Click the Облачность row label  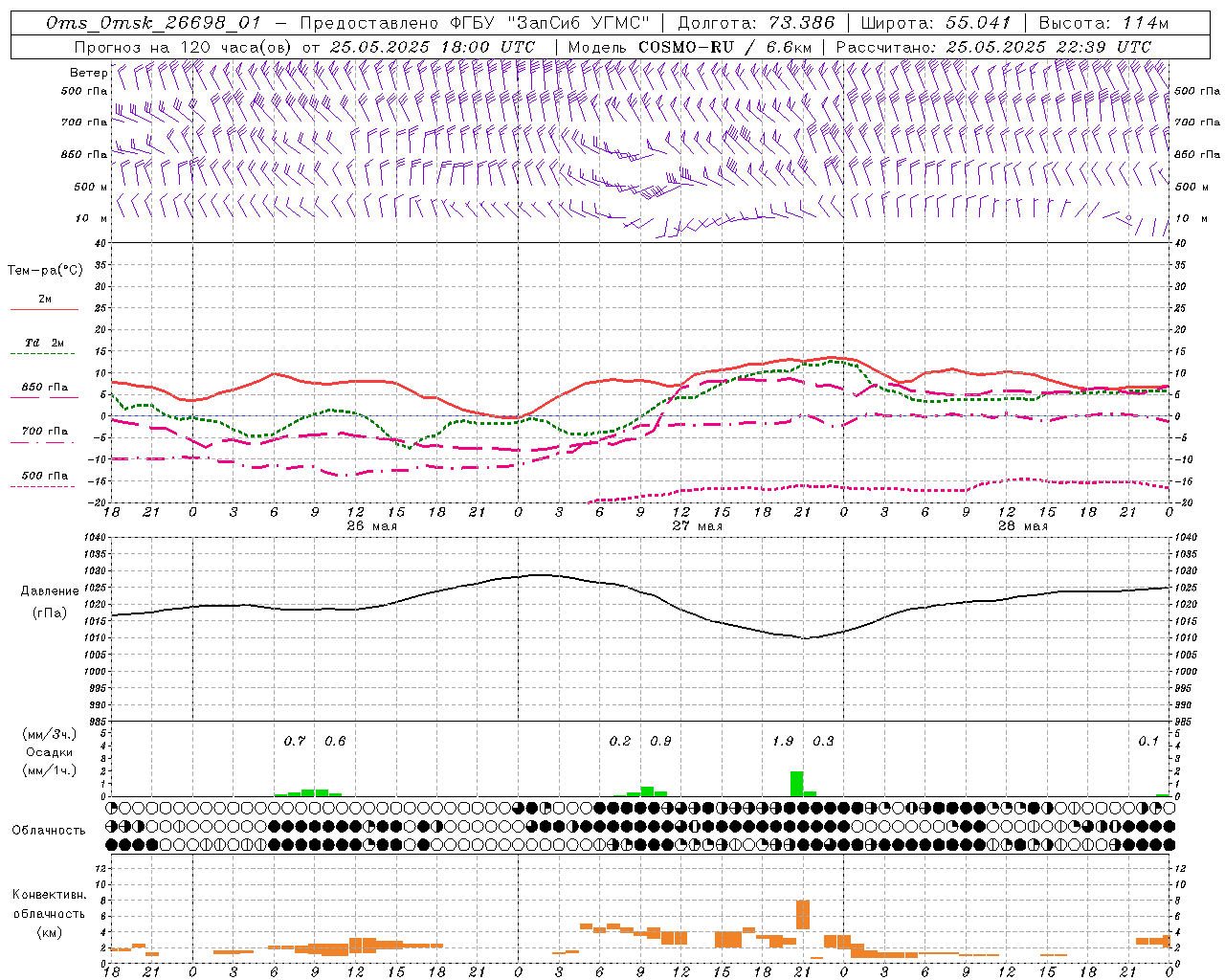[49, 831]
